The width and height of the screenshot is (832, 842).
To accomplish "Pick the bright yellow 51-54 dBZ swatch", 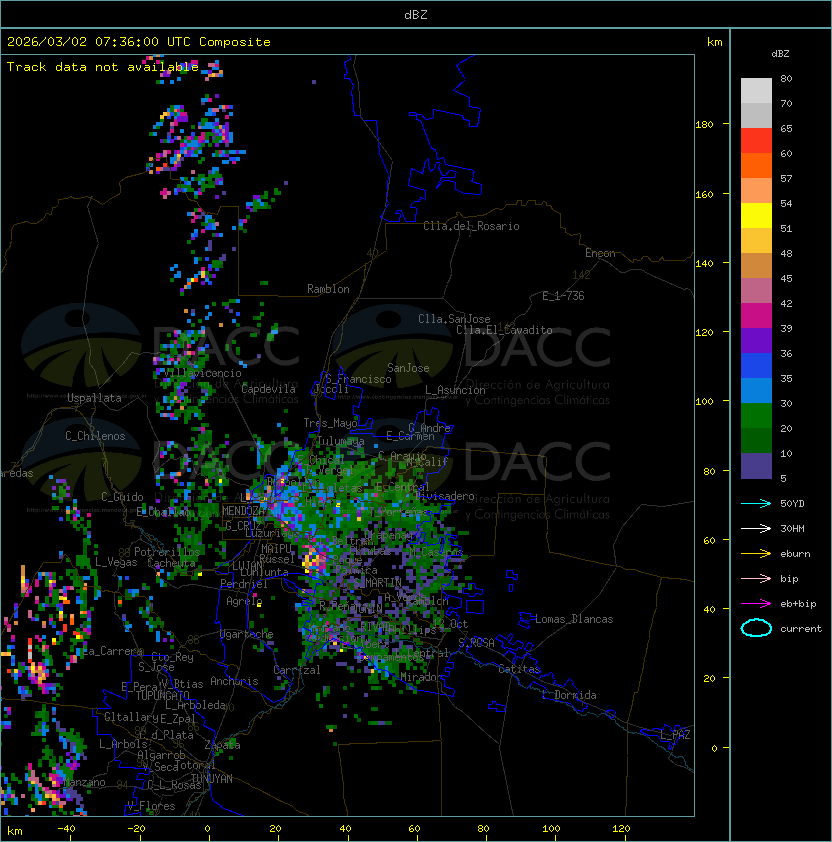I will click(x=756, y=215).
